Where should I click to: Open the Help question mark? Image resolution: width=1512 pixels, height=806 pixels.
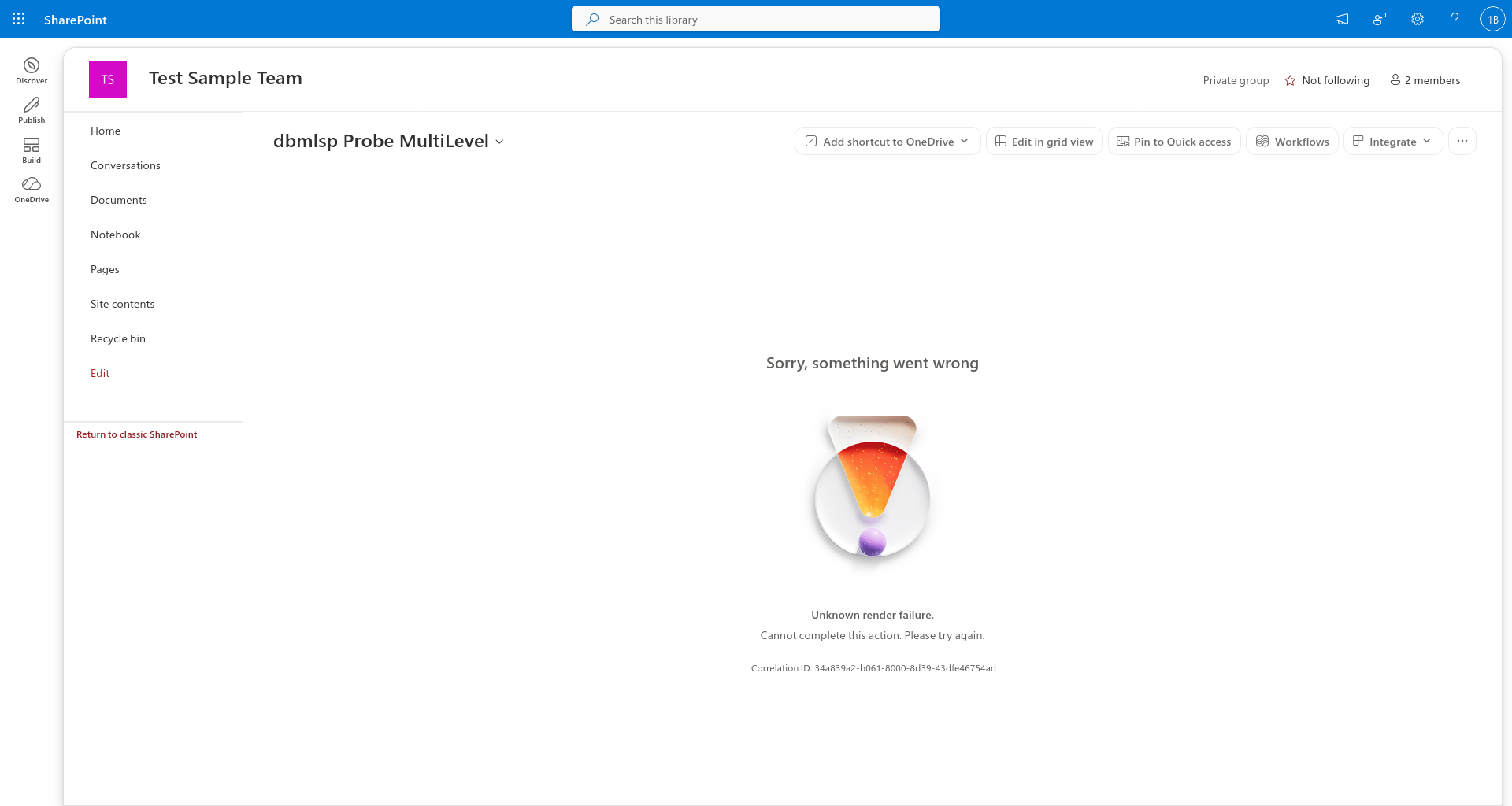pyautogui.click(x=1455, y=19)
